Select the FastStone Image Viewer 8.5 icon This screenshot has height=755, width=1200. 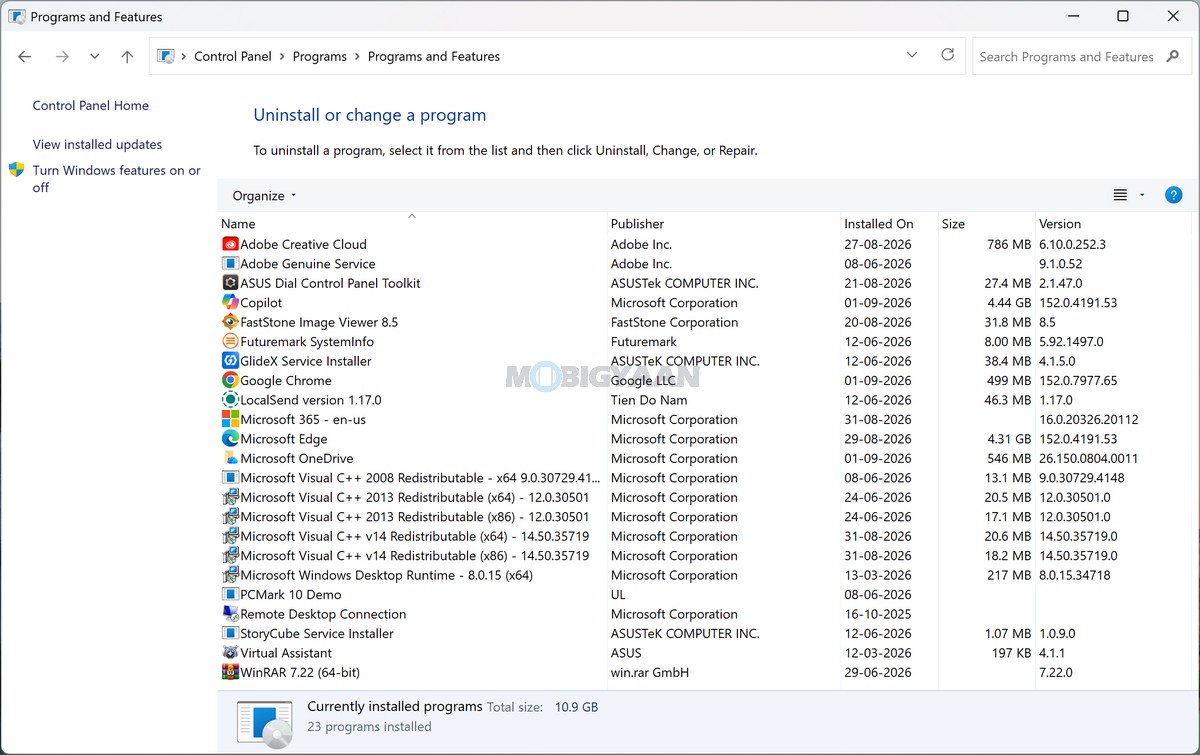230,322
